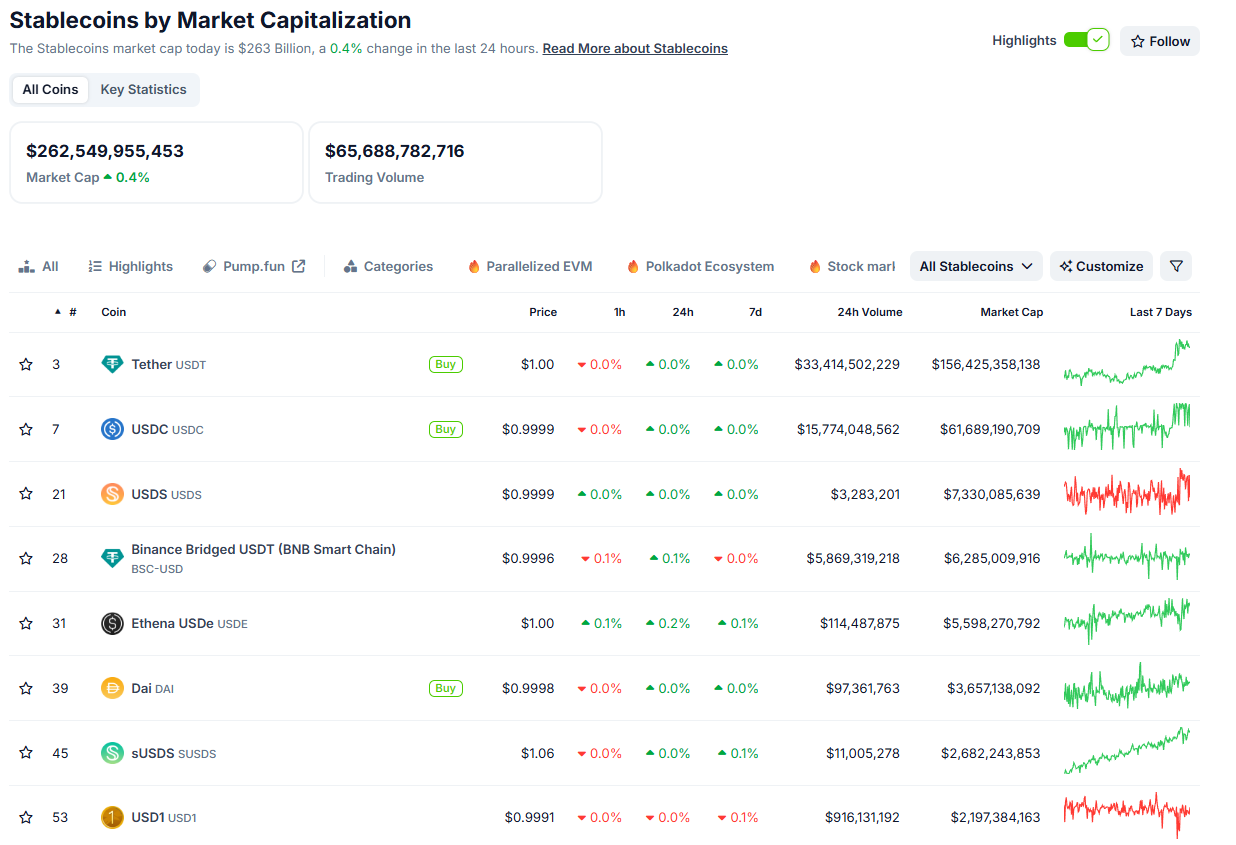The height and width of the screenshot is (845, 1236).
Task: Sort table by 7d column header
Action: [755, 312]
